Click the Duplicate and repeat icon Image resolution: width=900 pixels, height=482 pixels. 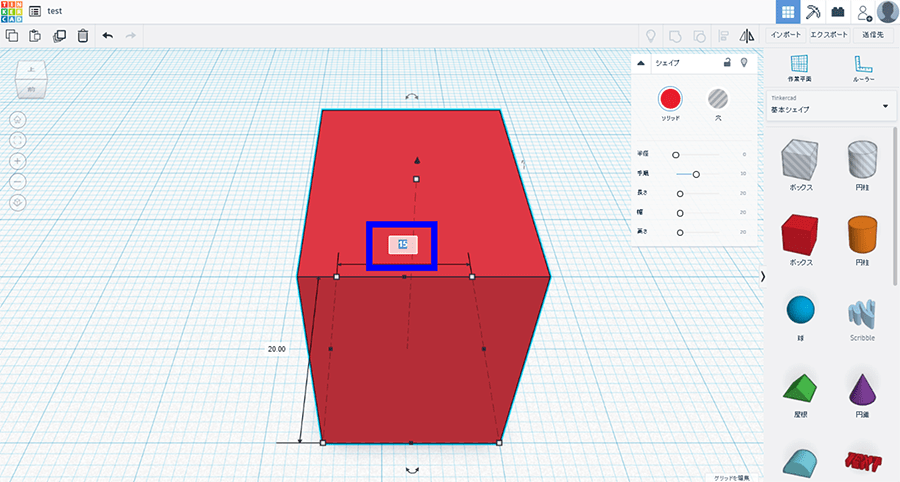pyautogui.click(x=59, y=36)
